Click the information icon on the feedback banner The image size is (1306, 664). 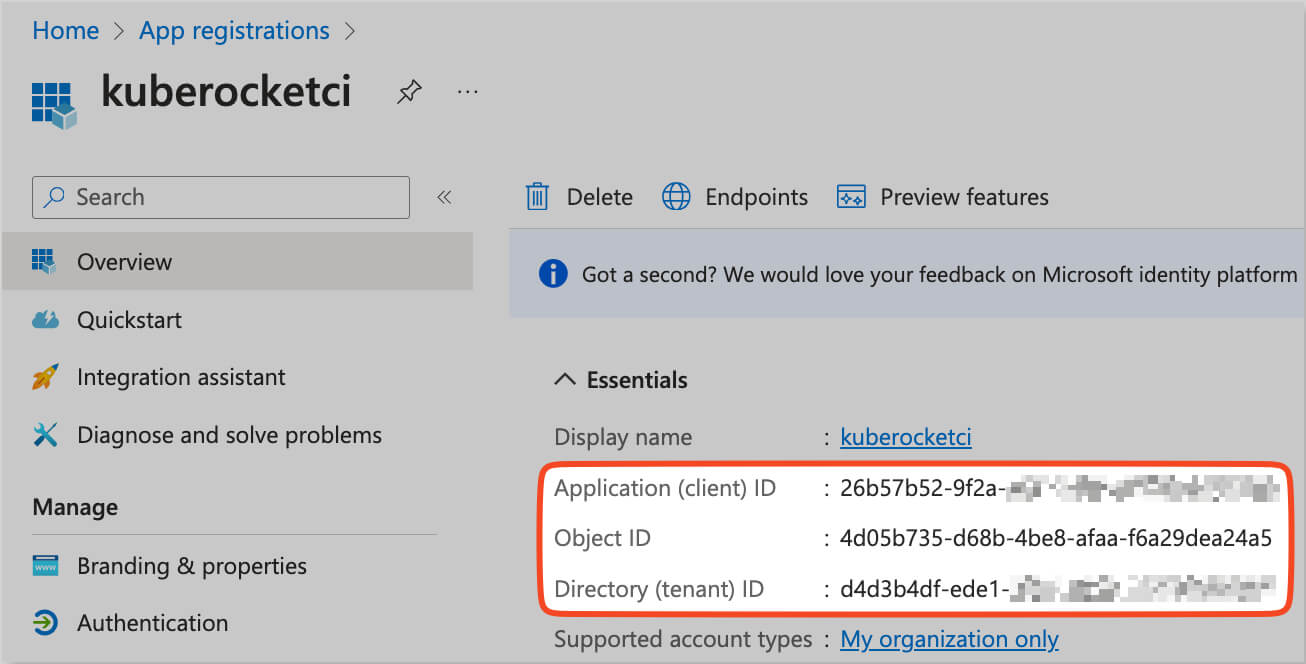coord(552,273)
